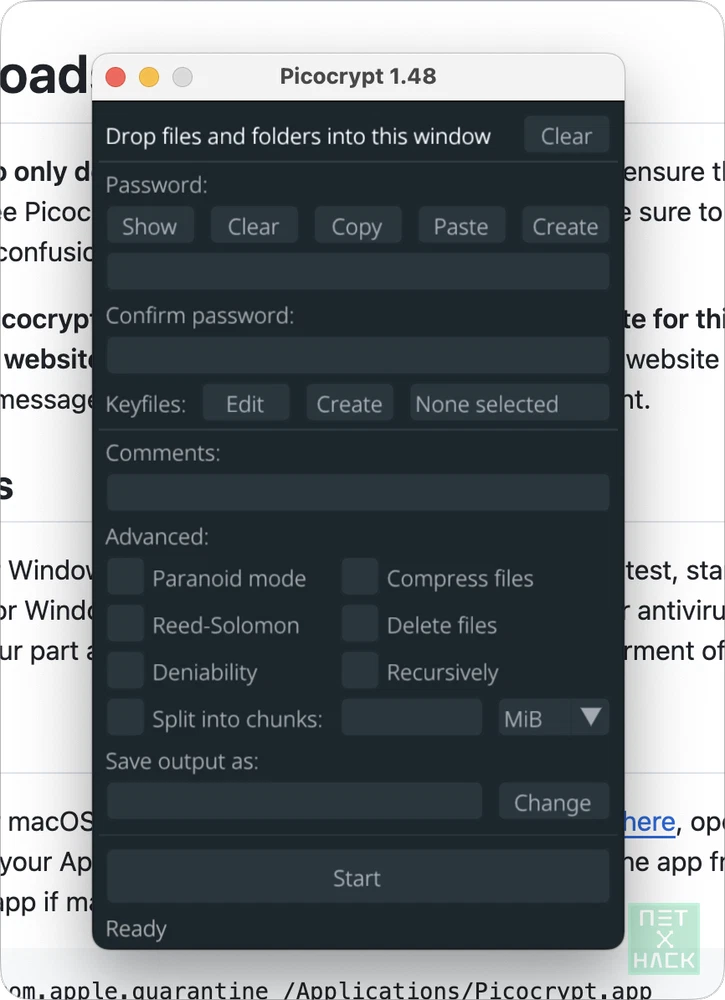Screen dimensions: 725x1000
Task: Clear the password field via Clear button
Action: pyautogui.click(x=254, y=226)
